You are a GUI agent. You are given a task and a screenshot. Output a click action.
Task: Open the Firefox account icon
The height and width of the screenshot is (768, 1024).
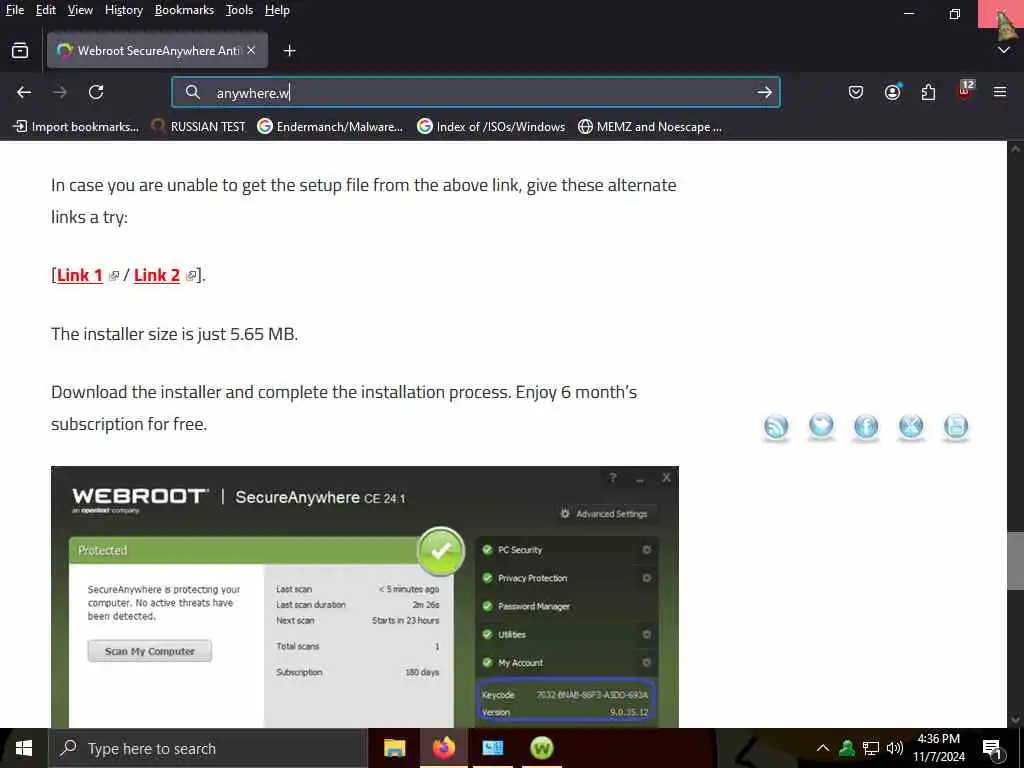coord(892,92)
